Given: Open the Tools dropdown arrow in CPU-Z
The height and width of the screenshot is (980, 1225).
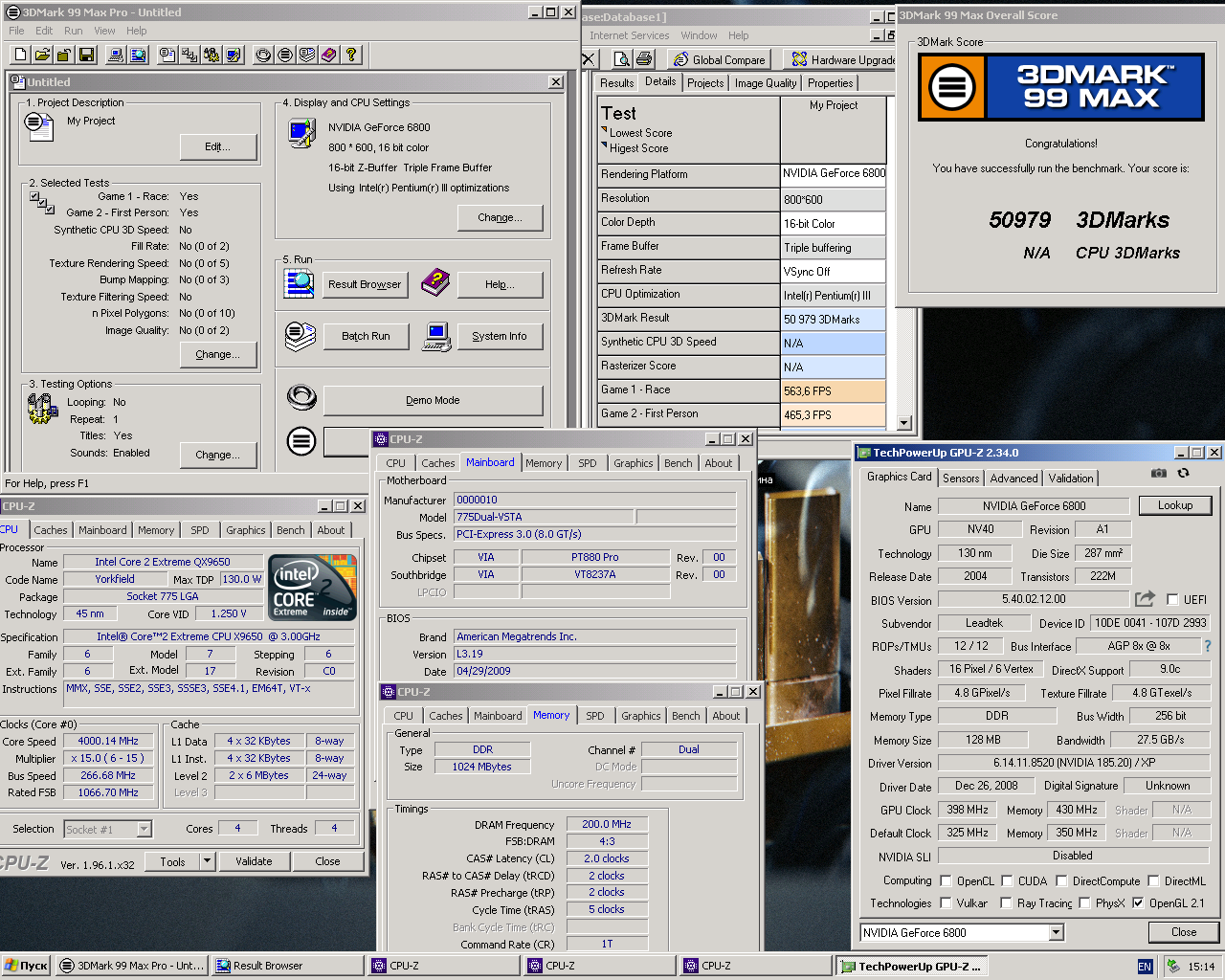Looking at the screenshot, I should pos(207,861).
